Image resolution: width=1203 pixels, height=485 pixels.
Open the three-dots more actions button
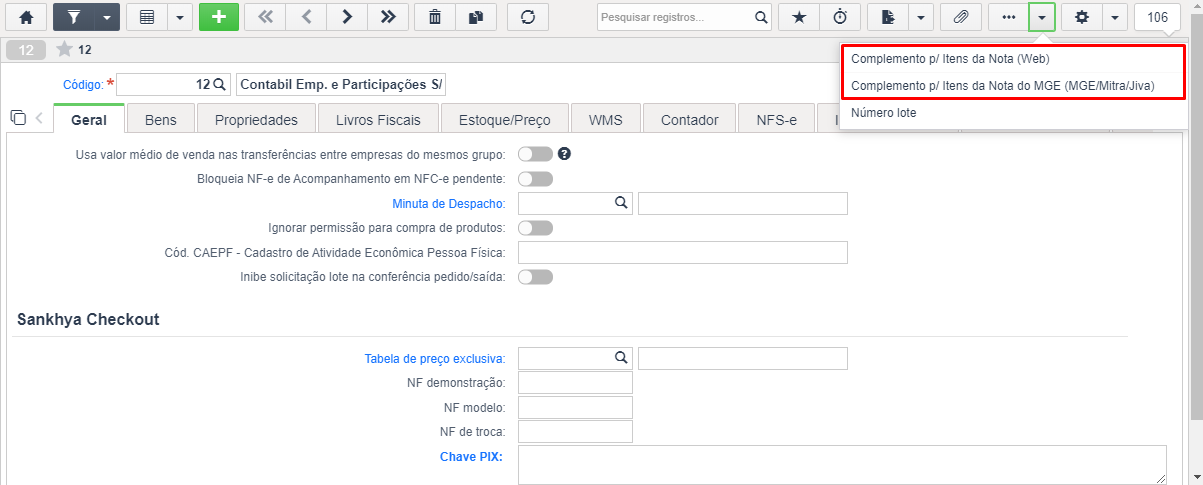point(1008,17)
